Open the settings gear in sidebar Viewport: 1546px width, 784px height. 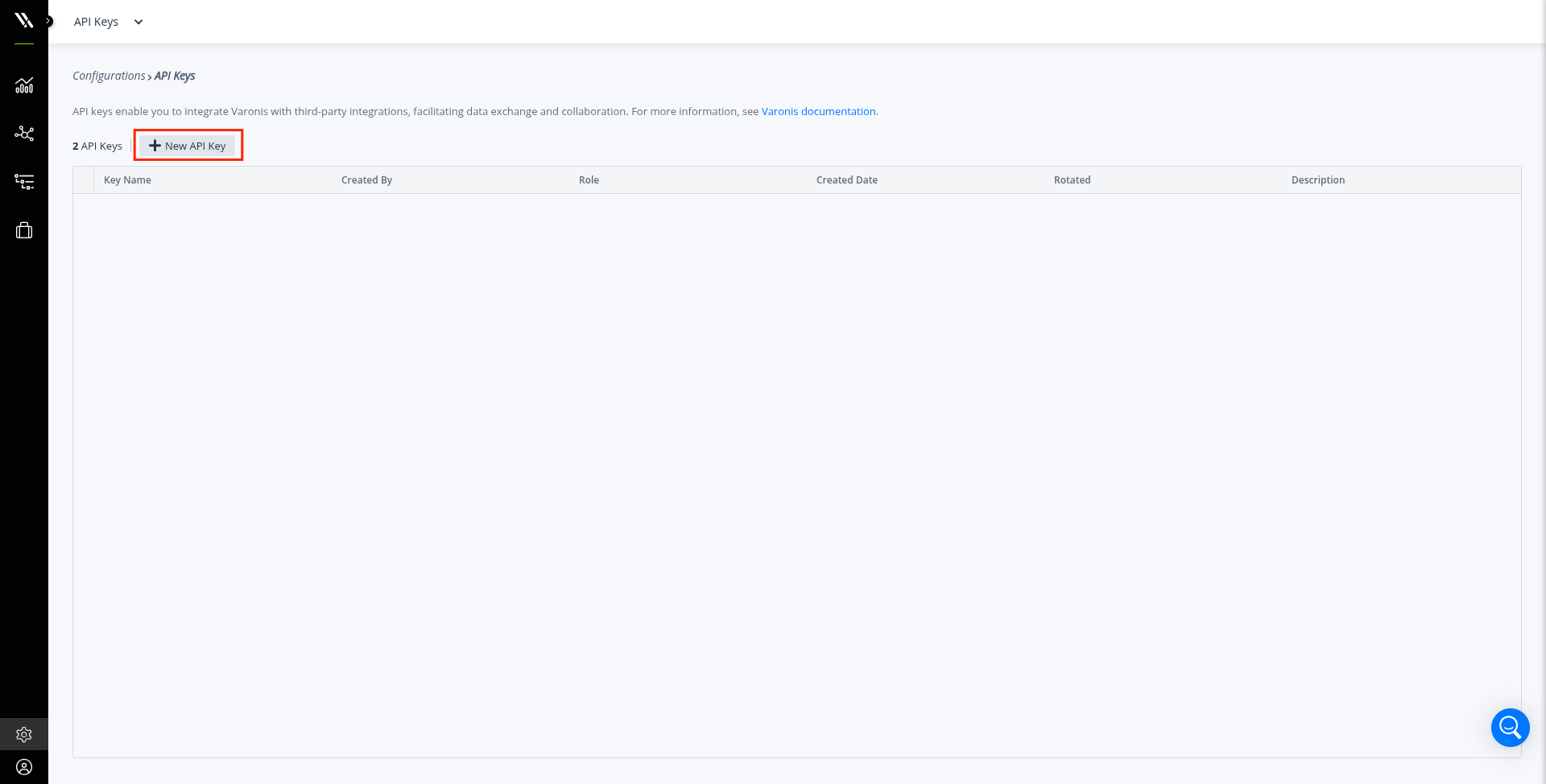pyautogui.click(x=24, y=734)
